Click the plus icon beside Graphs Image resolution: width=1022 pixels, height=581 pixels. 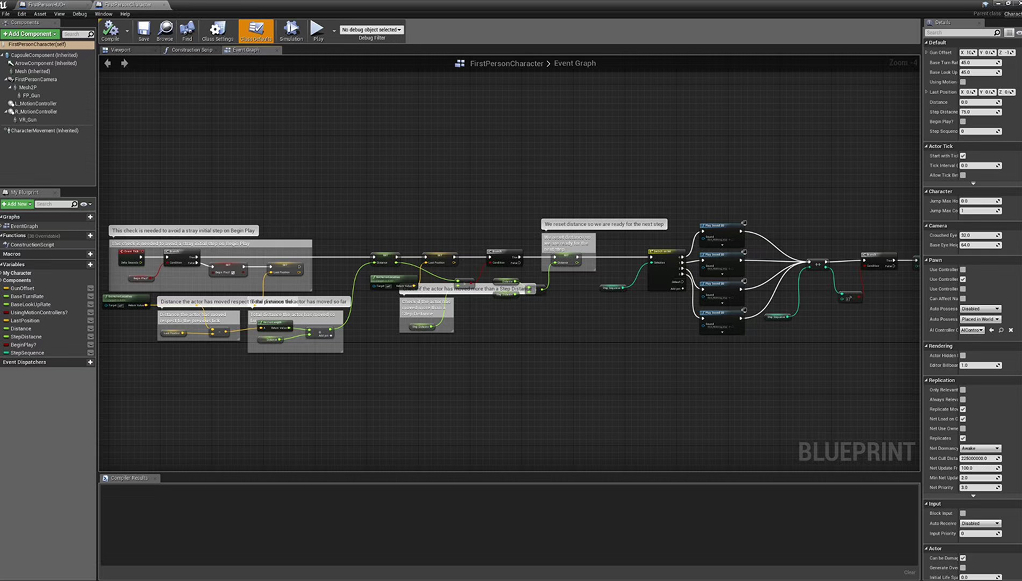point(90,217)
